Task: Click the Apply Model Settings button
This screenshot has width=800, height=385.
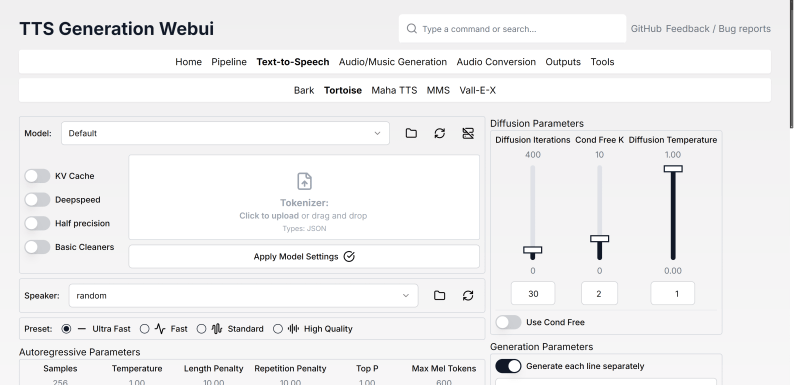Action: [x=304, y=256]
